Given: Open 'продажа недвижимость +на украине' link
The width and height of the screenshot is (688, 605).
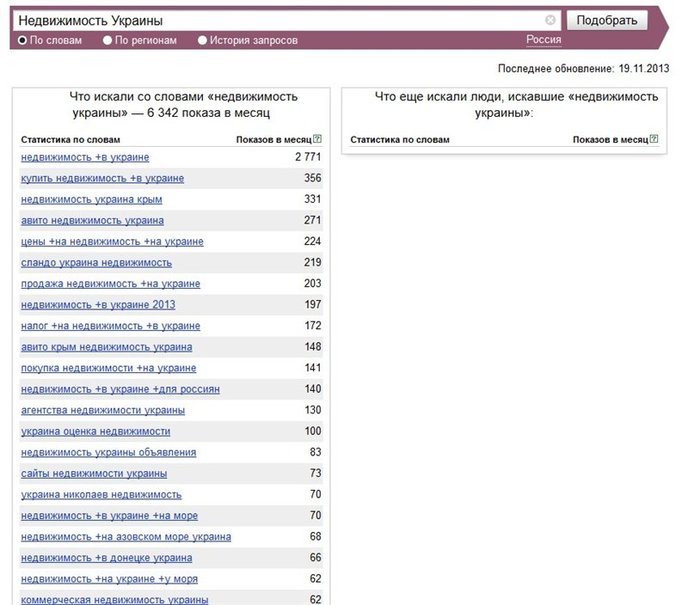Looking at the screenshot, I should (x=110, y=284).
